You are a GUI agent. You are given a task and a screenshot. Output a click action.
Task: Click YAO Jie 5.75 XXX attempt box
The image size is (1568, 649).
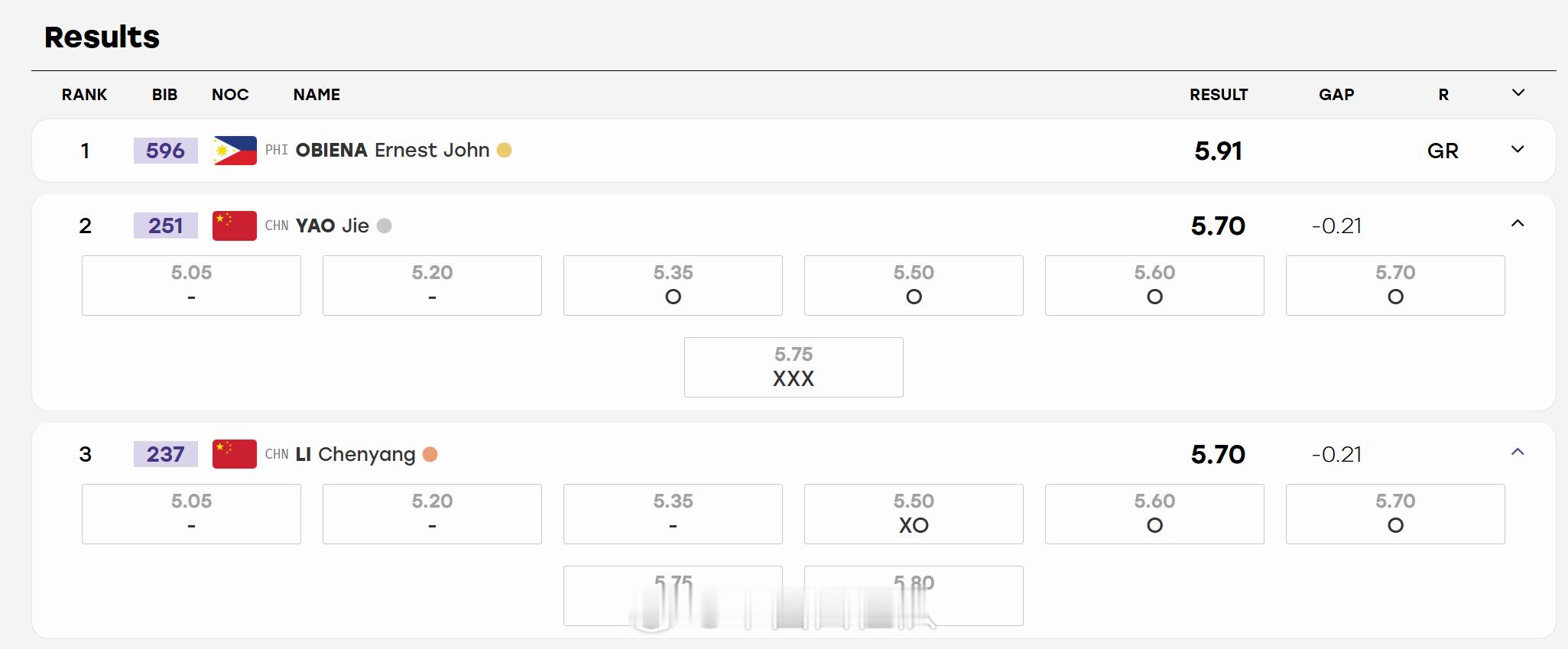794,368
